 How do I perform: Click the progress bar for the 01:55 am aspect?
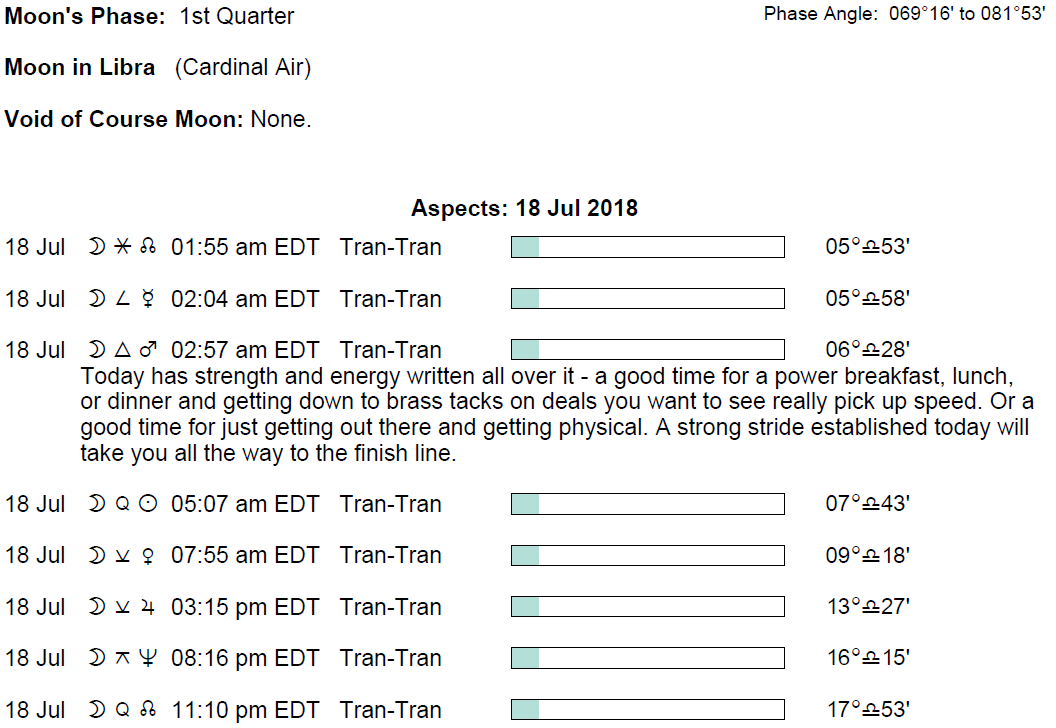click(x=647, y=247)
